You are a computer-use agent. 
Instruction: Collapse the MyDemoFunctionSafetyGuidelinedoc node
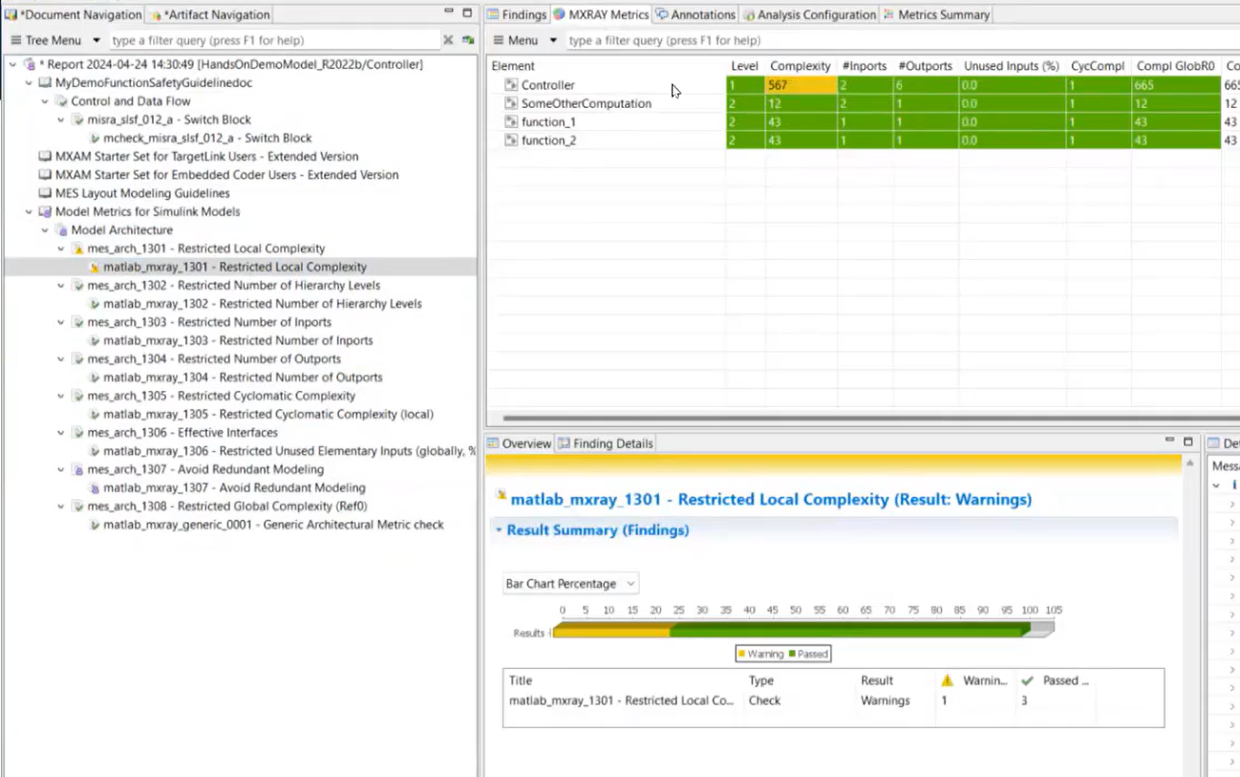[28, 83]
